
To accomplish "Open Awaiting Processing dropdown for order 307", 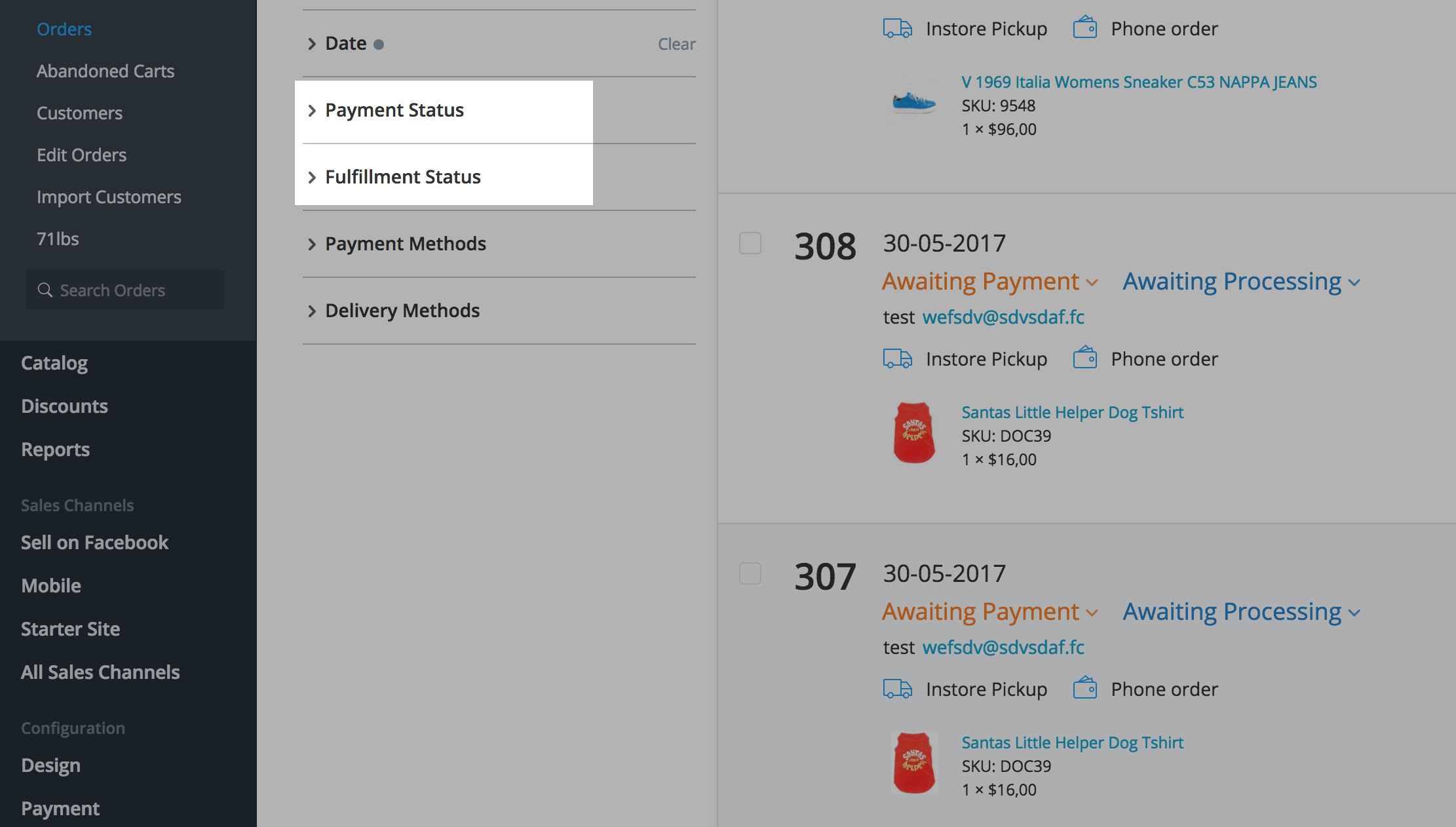I will pos(1242,612).
